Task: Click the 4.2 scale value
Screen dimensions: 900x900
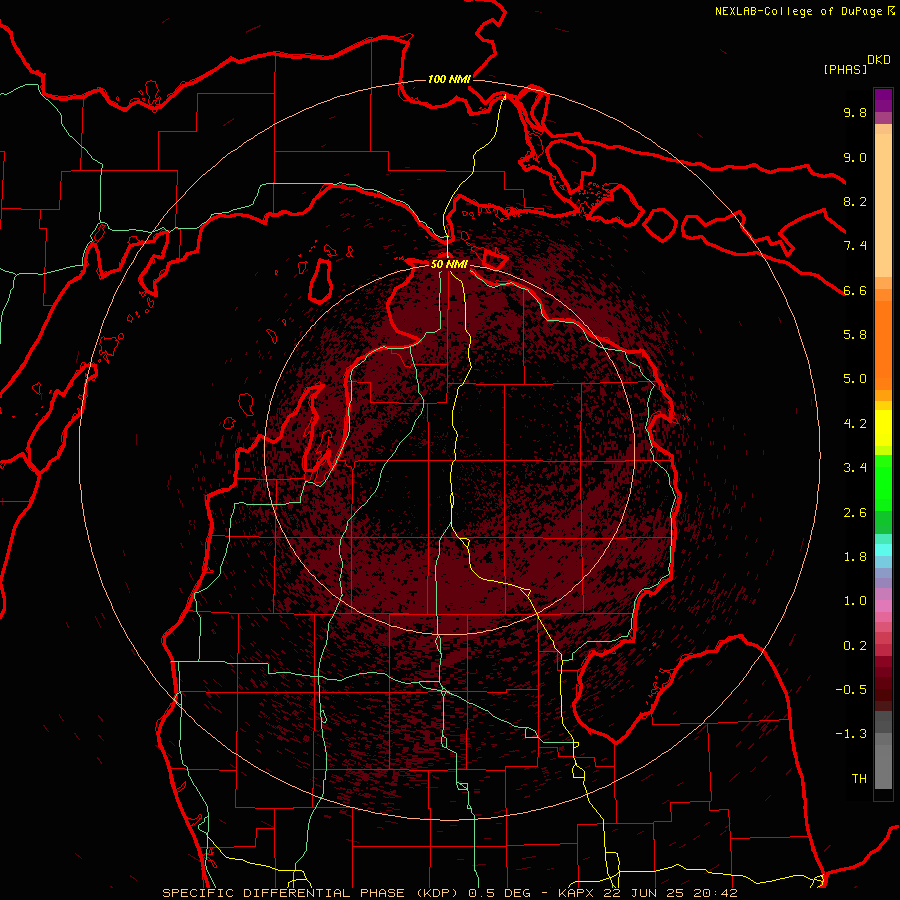Action: [x=855, y=424]
